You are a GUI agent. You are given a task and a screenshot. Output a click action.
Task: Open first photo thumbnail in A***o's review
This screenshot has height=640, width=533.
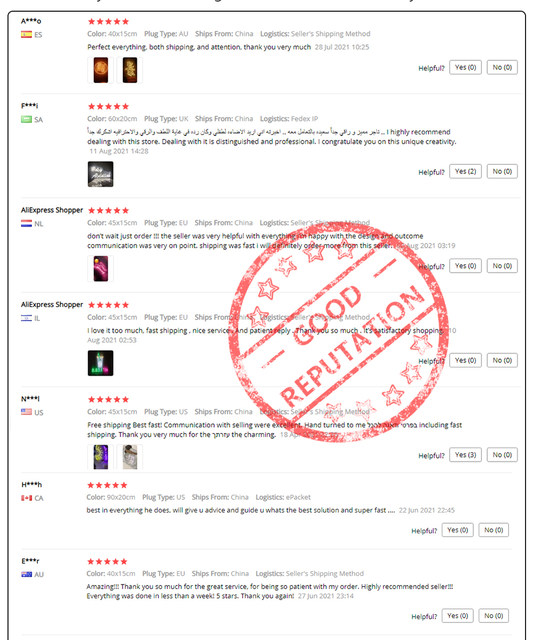[101, 70]
